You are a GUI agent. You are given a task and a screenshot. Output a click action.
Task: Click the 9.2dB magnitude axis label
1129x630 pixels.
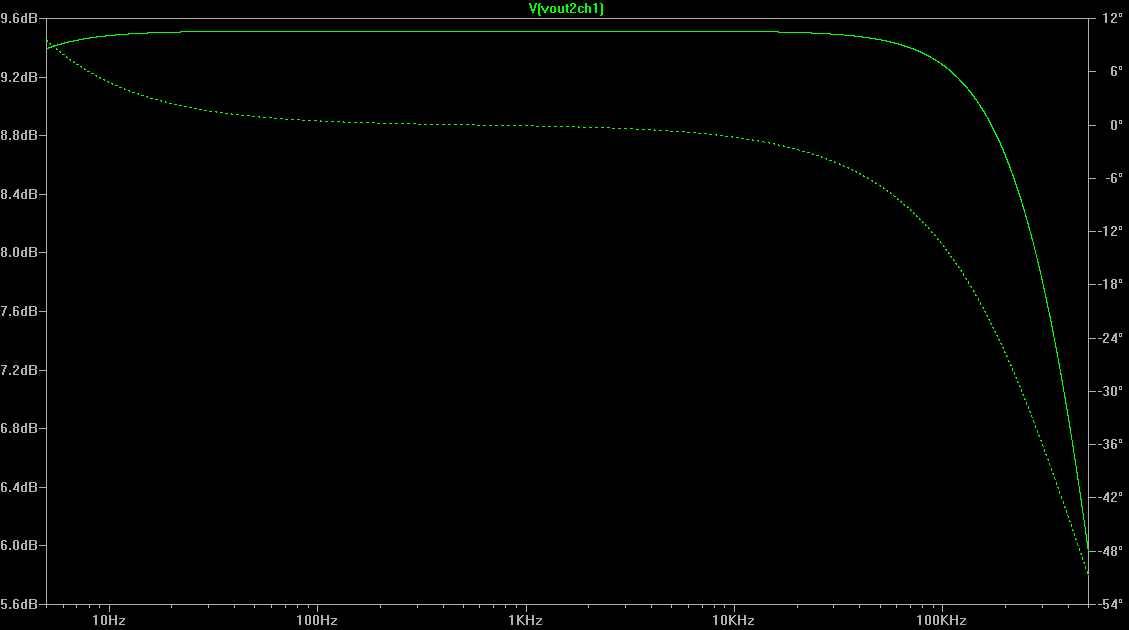[x=19, y=77]
